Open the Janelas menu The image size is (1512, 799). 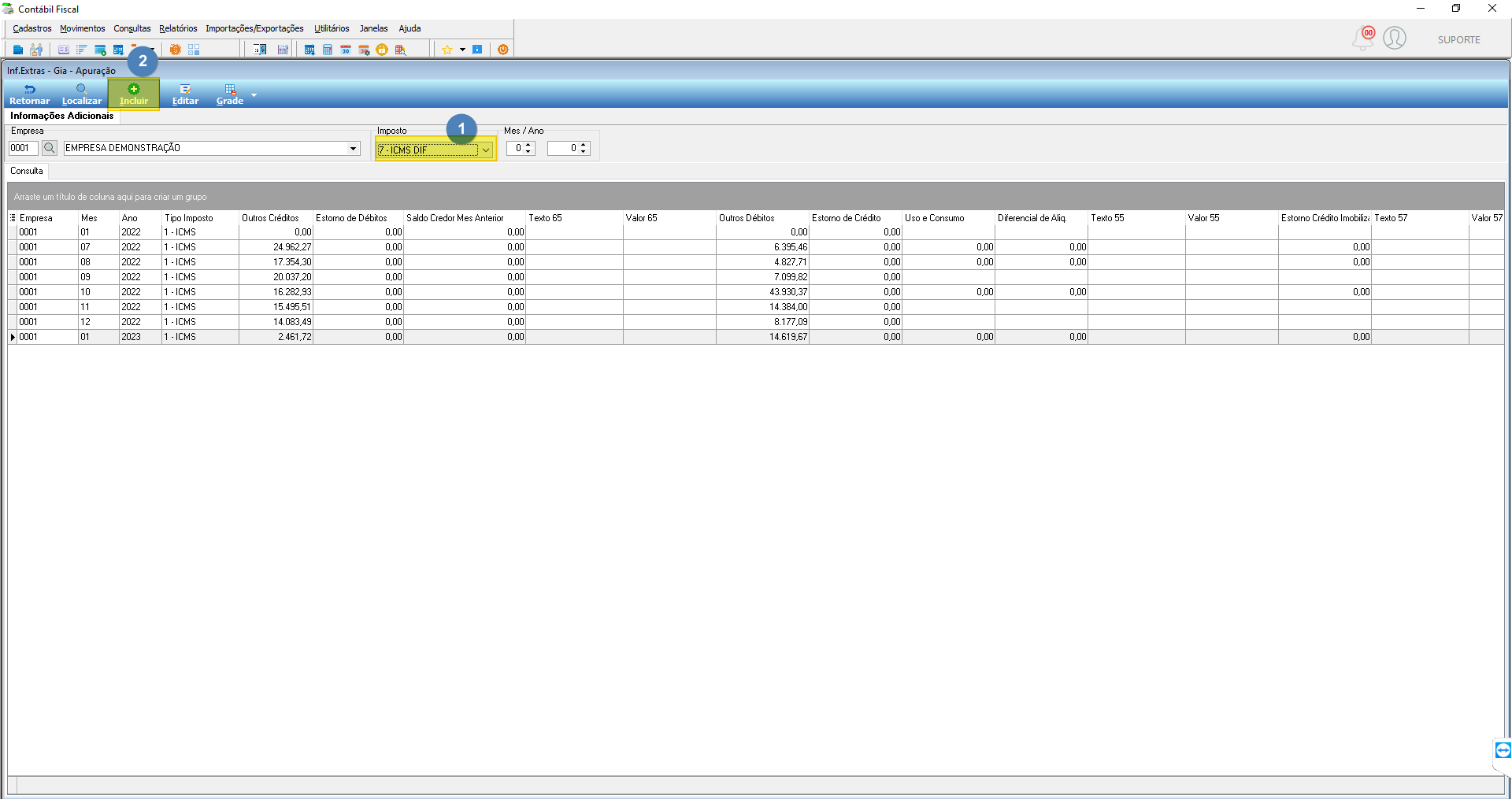click(374, 28)
